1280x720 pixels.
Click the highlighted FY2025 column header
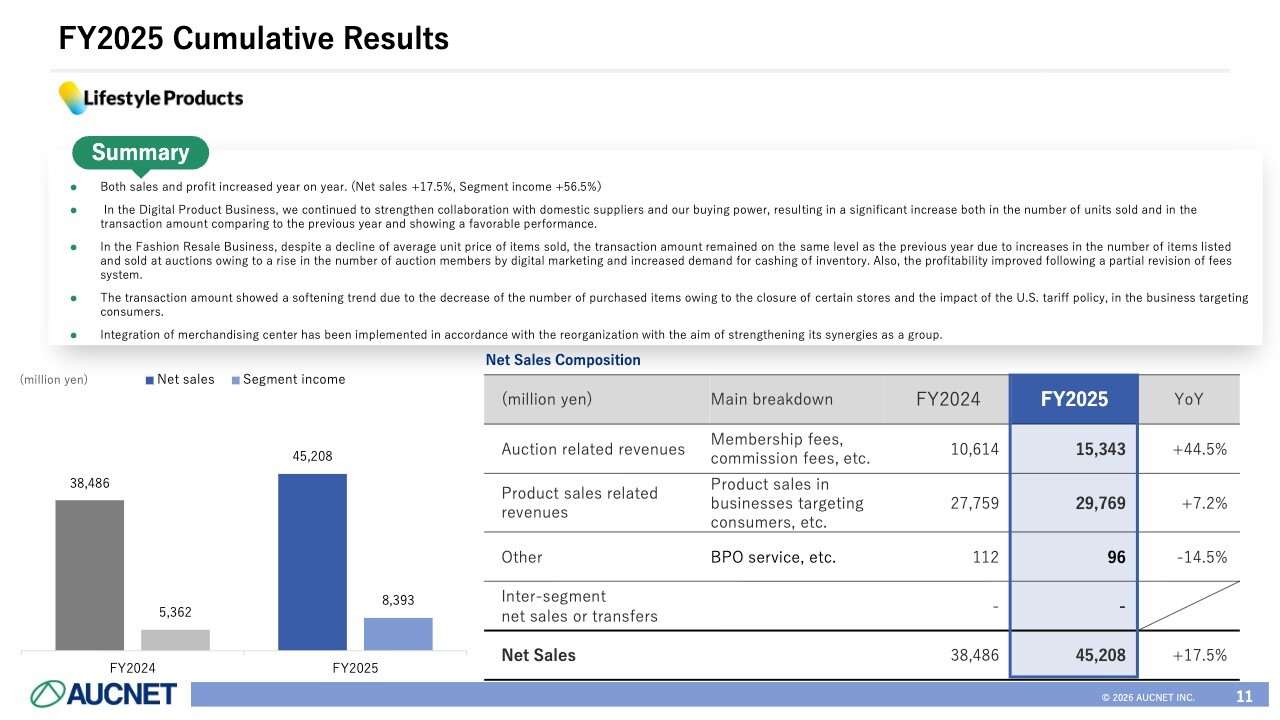1074,400
